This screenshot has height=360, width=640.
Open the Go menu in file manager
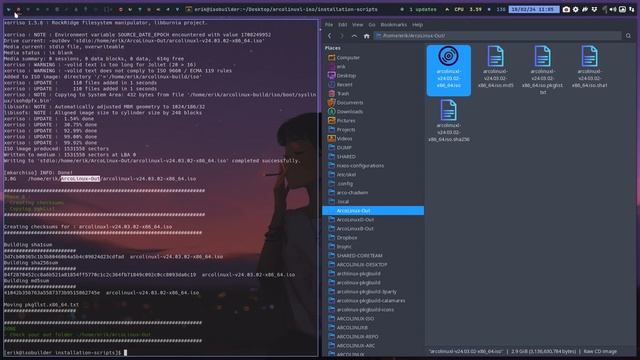pyautogui.click(x=371, y=25)
